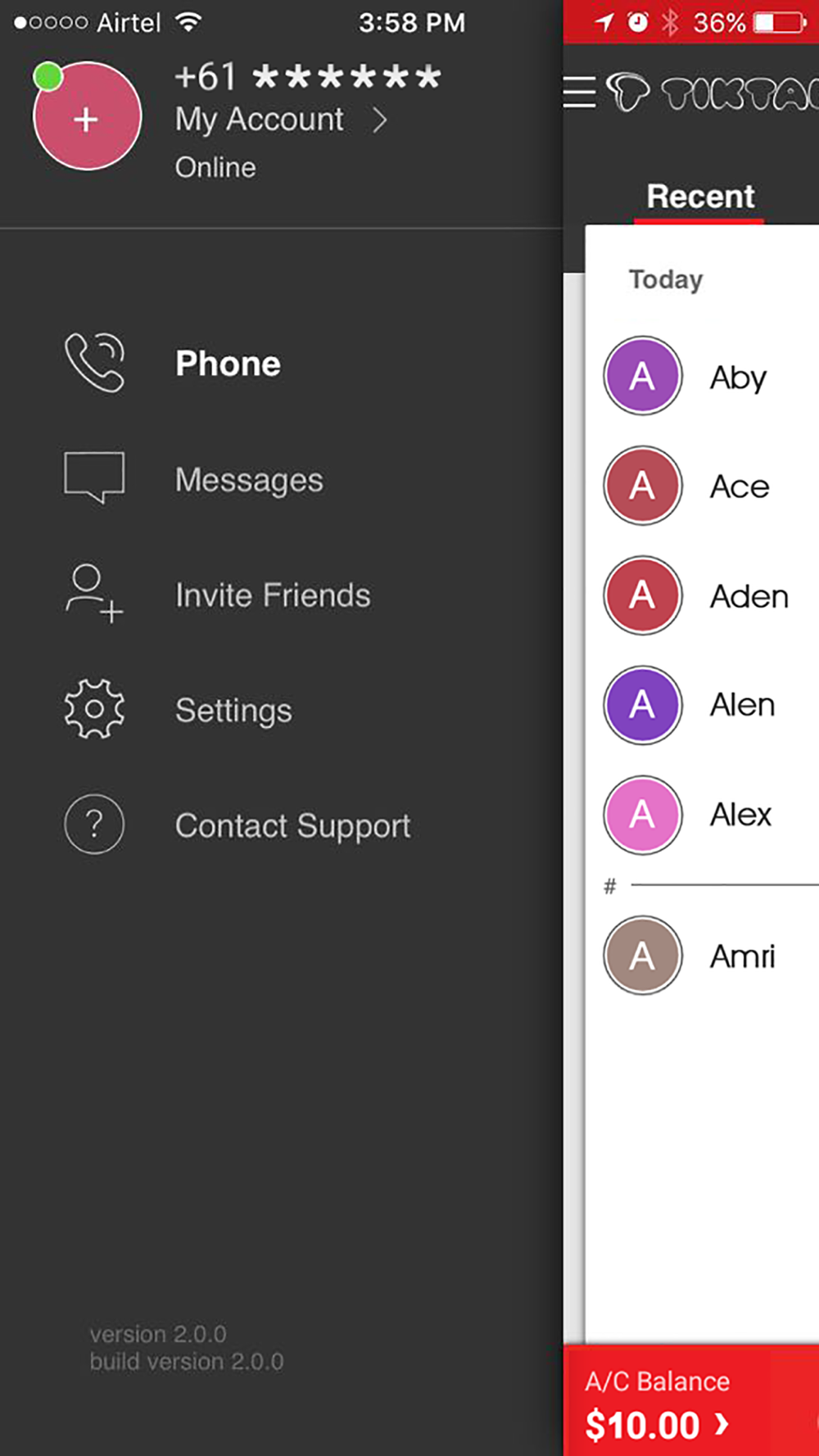The width and height of the screenshot is (819, 1456).
Task: Select the Recent tab
Action: pos(700,197)
